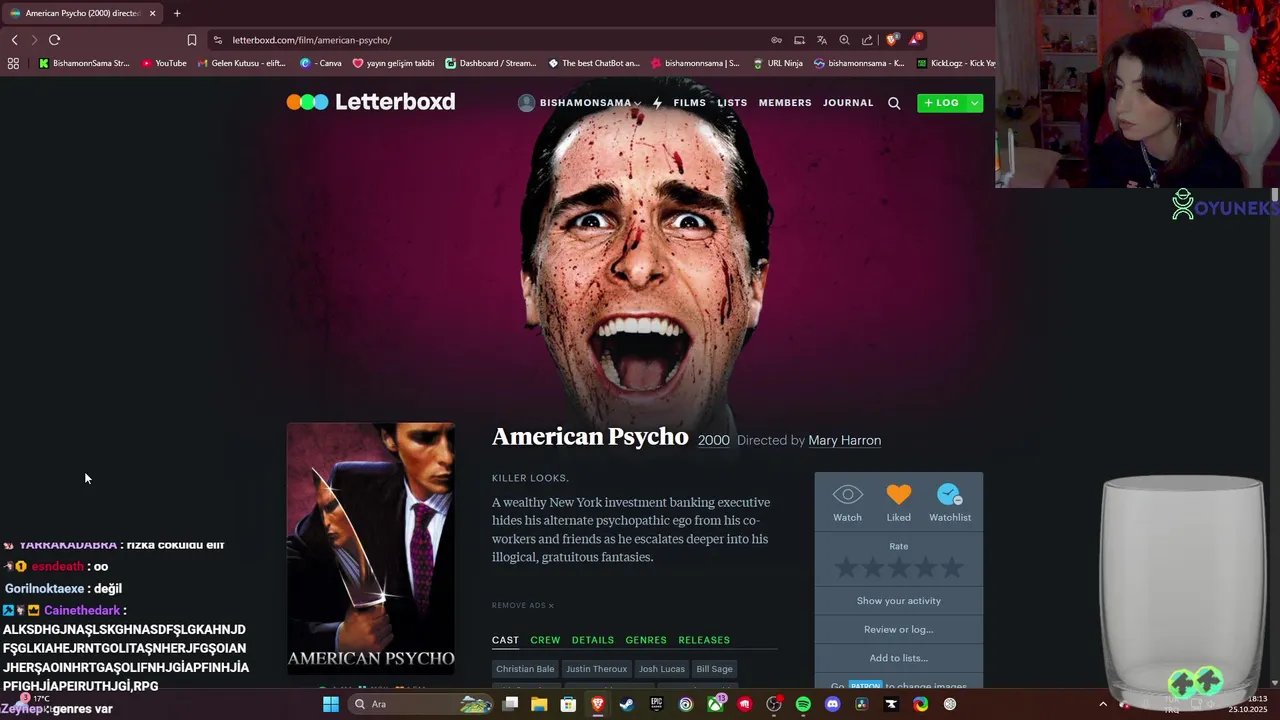Open the Gelen Kutusu Gmail bookmark
Viewport: 1280px width, 720px height.
242,63
